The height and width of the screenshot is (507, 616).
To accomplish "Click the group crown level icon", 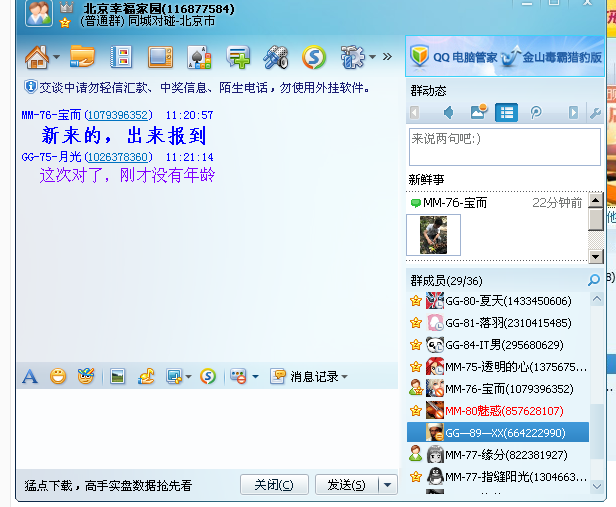I will [66, 7].
